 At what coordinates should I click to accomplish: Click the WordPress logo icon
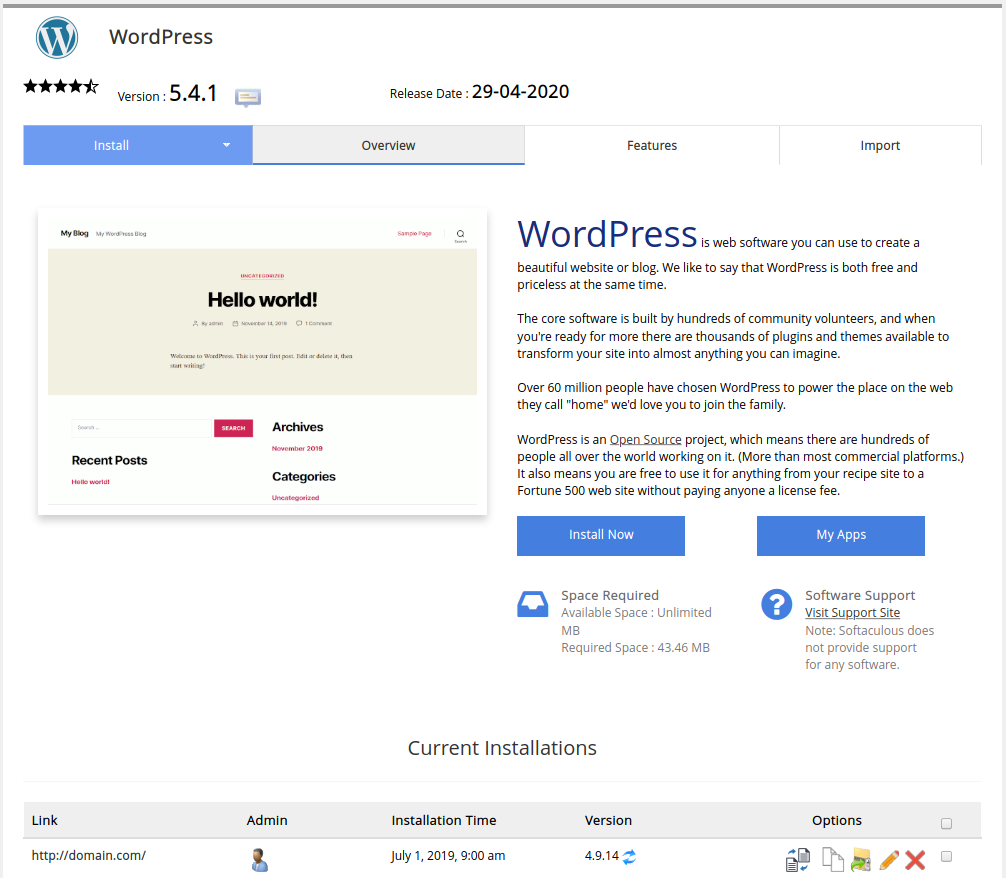coord(57,38)
